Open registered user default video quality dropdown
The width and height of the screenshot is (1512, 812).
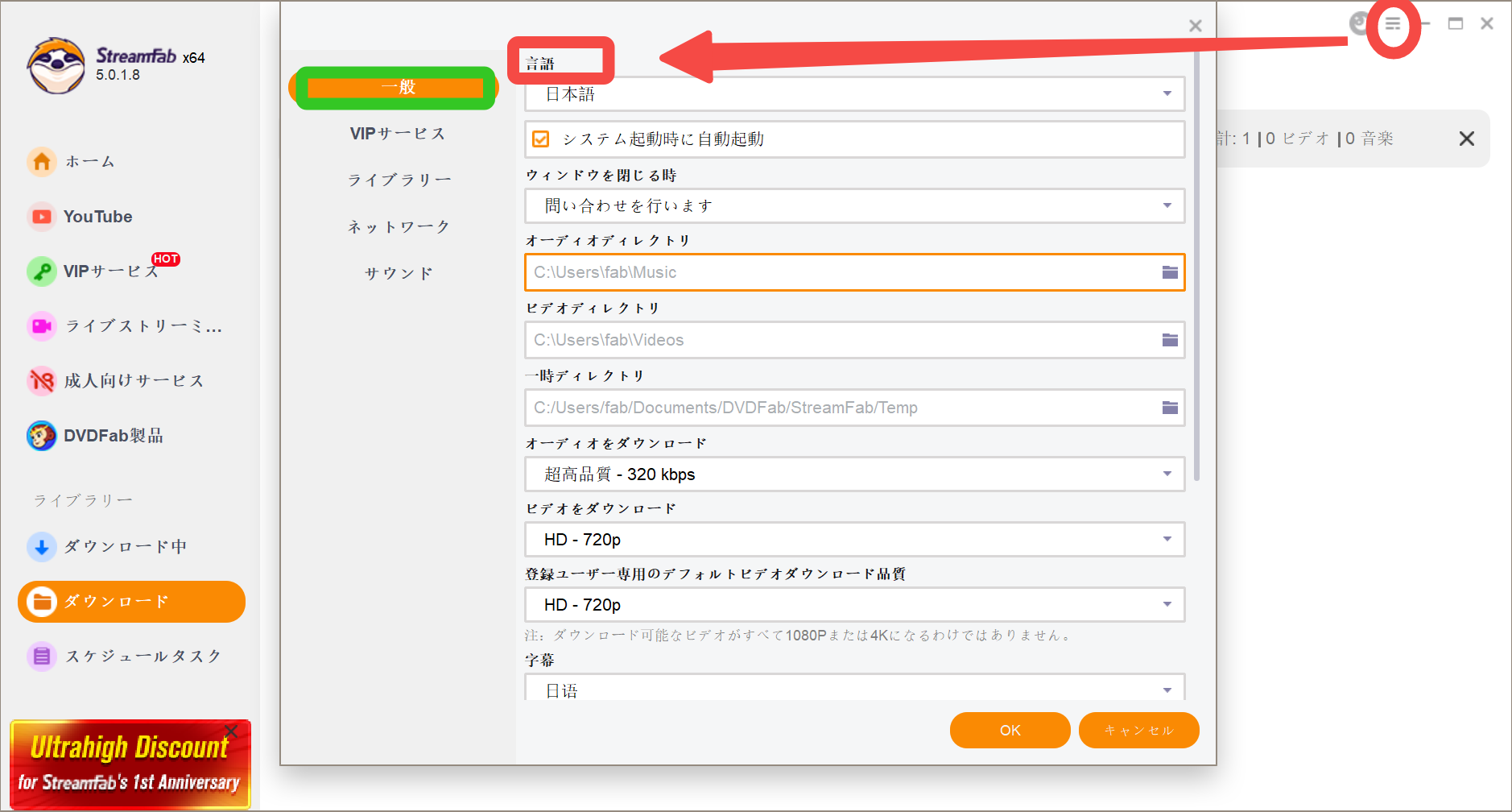point(855,605)
